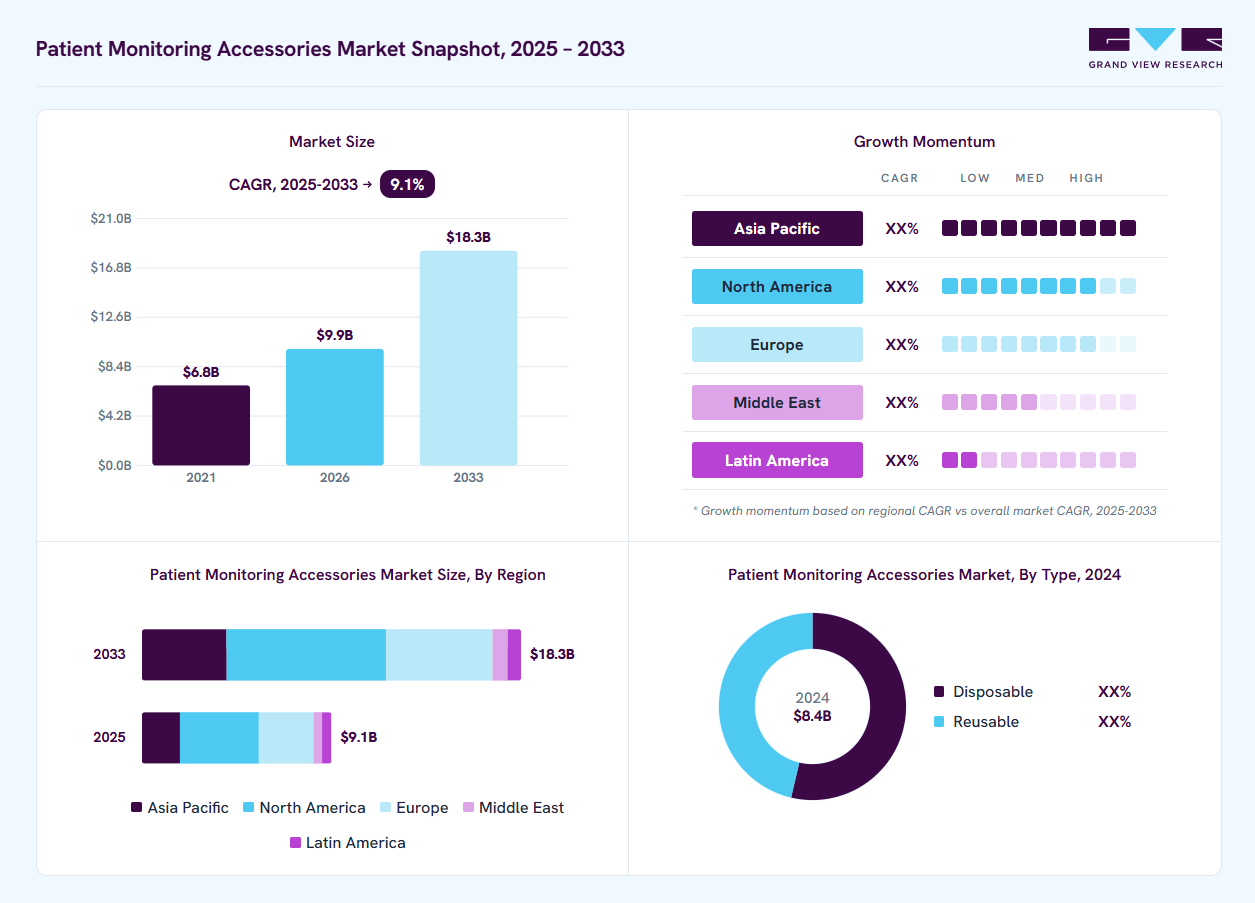Viewport: 1255px width, 903px height.
Task: Click the Asia Pacific segment of 2025 bar
Action: 161,738
